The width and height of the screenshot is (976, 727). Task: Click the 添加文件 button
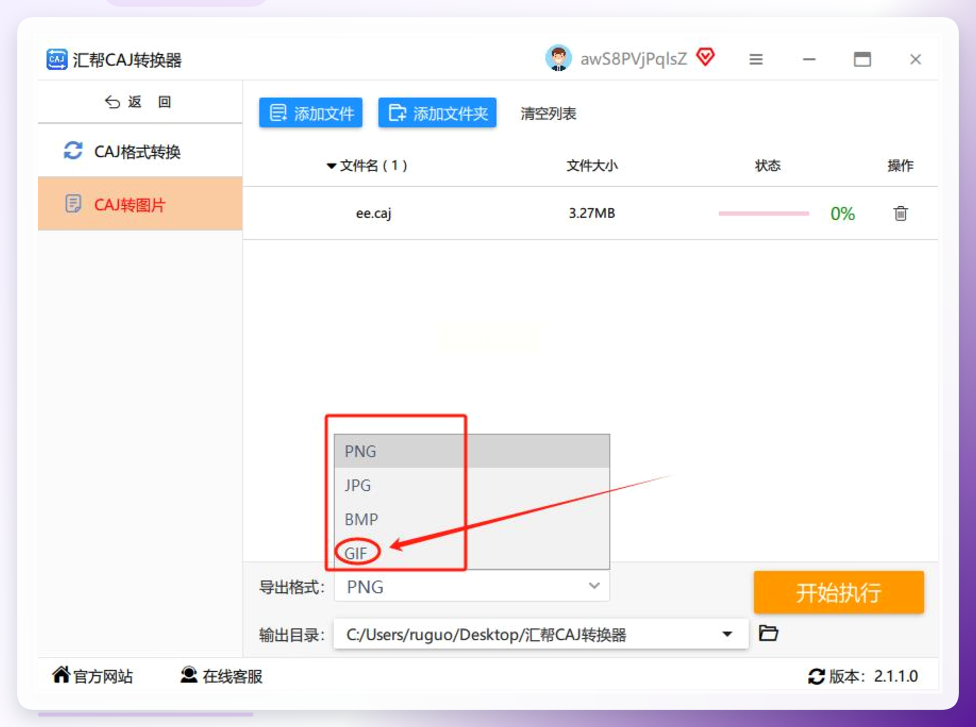tap(311, 113)
